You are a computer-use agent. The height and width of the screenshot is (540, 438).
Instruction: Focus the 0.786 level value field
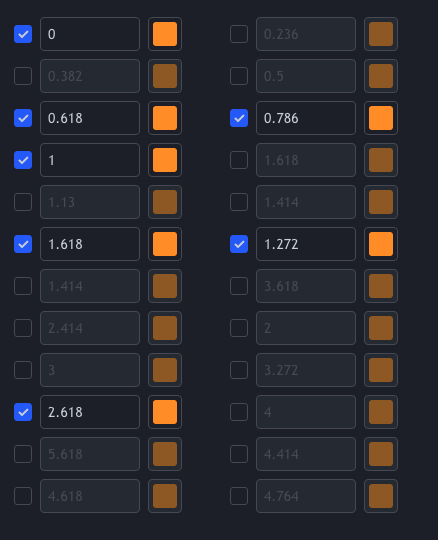point(306,118)
